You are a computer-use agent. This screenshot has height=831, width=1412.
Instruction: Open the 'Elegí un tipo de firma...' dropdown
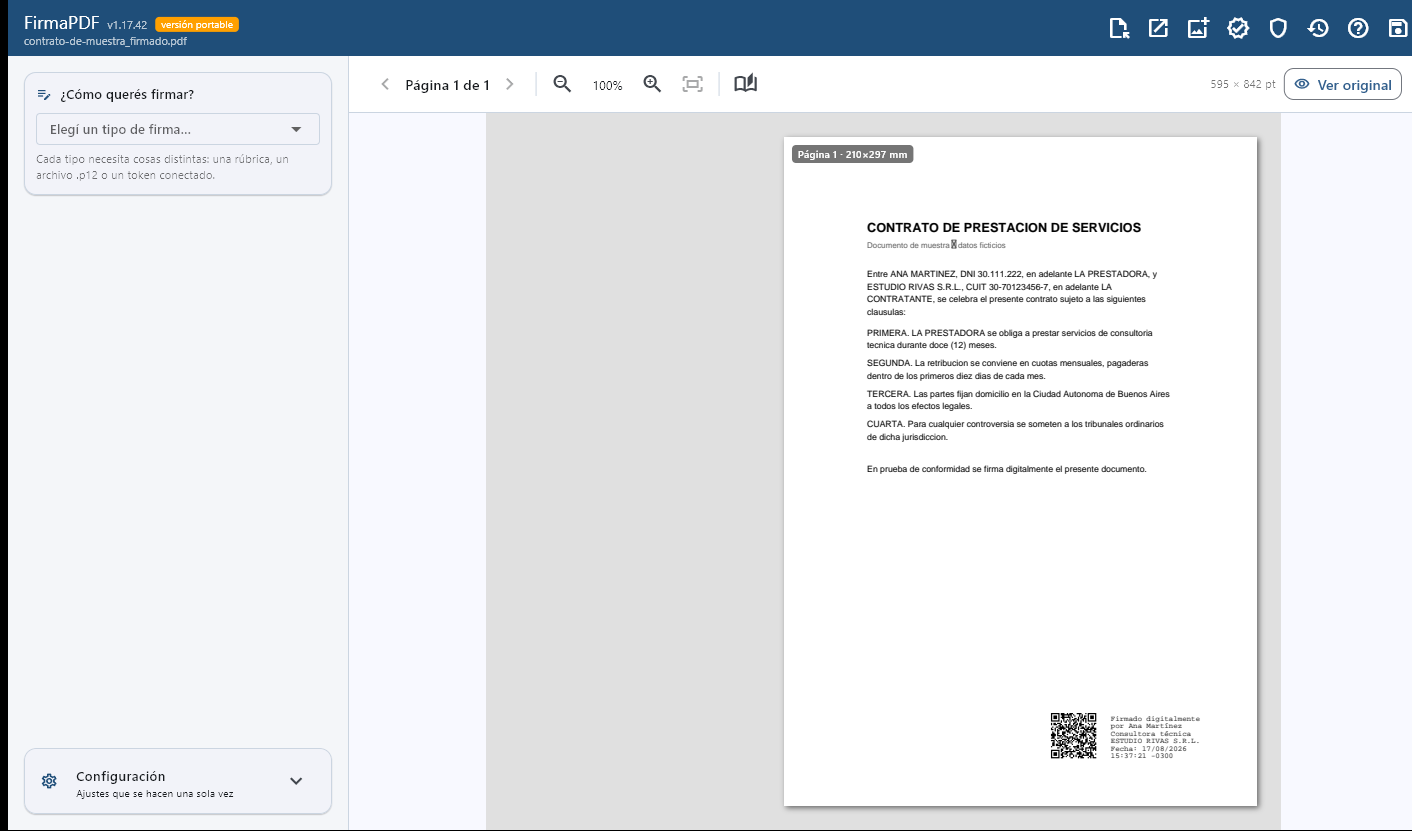coord(178,129)
